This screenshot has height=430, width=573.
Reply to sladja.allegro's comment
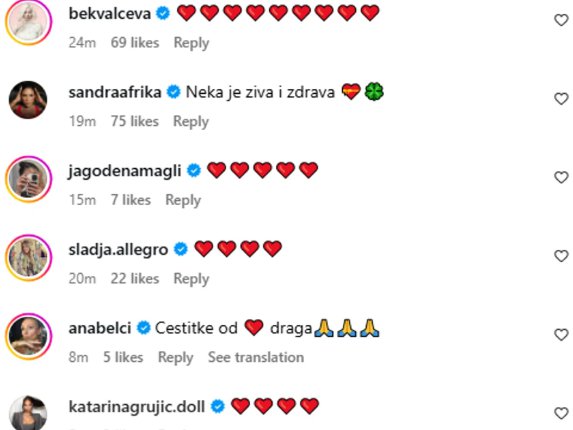tap(191, 279)
